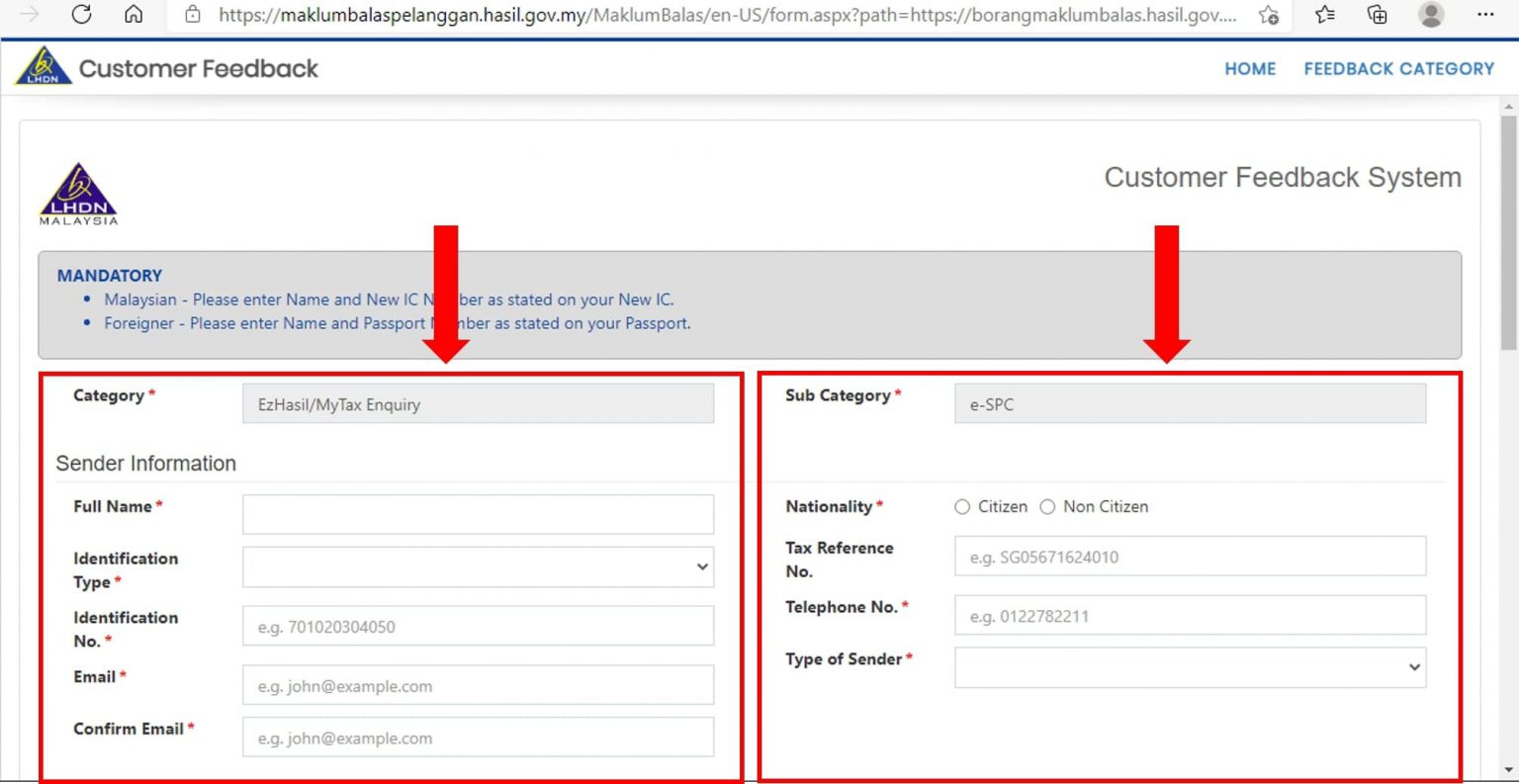The height and width of the screenshot is (784, 1519).
Task: Click the browser home icon
Action: pyautogui.click(x=134, y=14)
